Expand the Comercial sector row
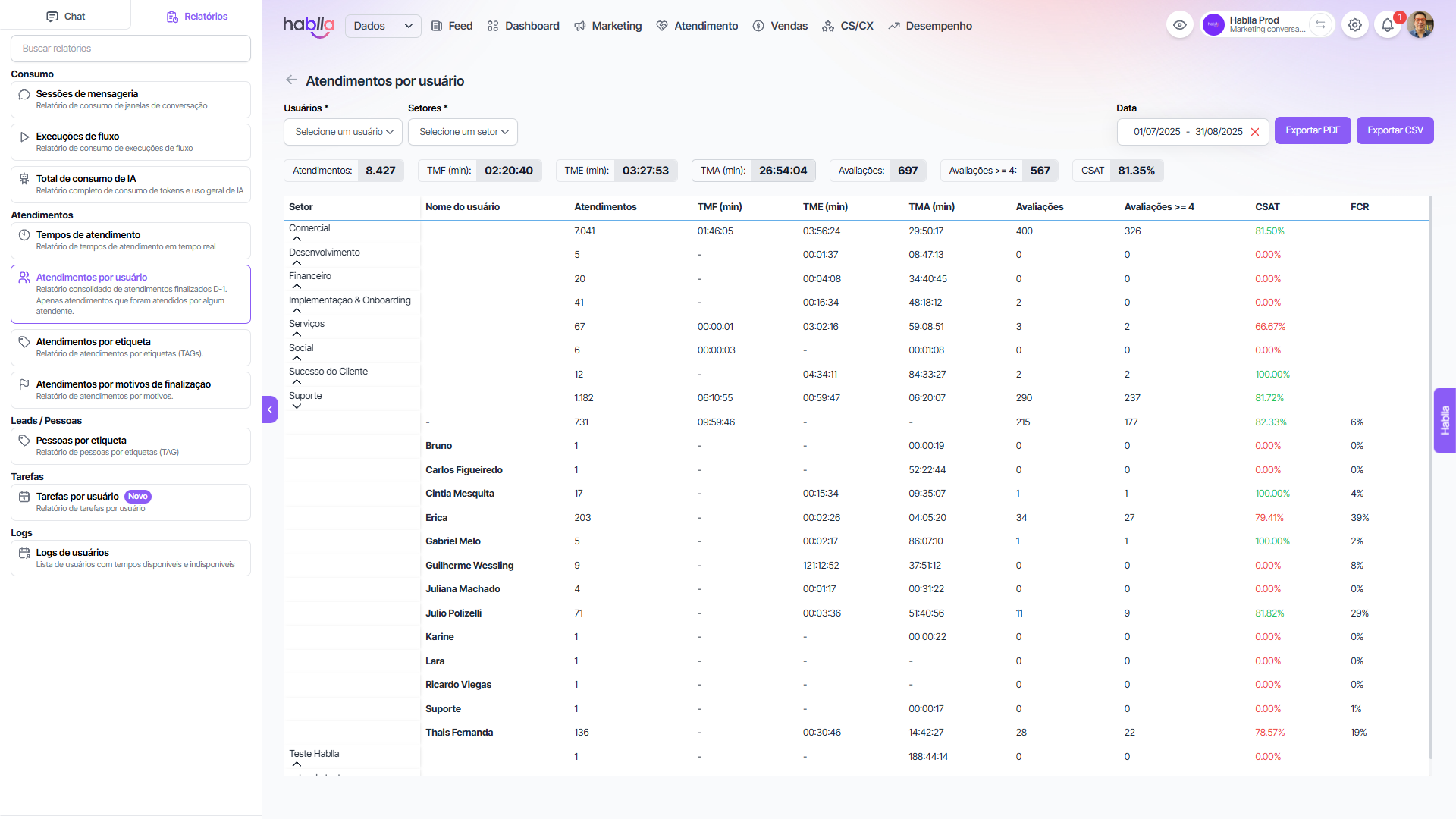 click(x=297, y=239)
